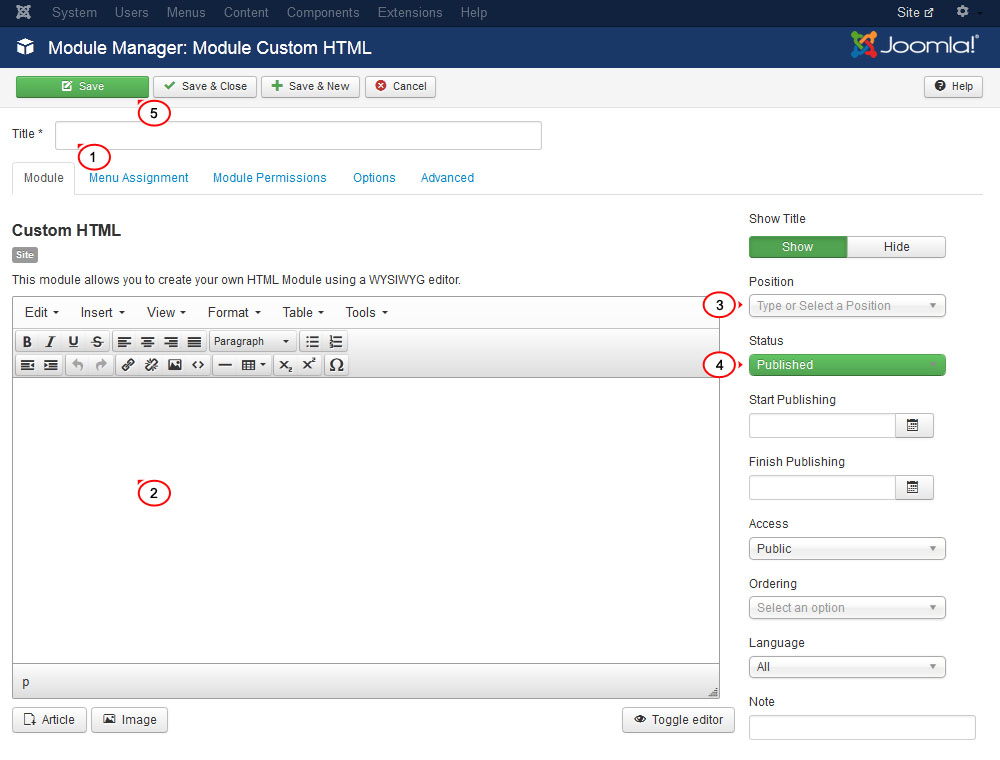Insert special character omega icon

pos(337,365)
